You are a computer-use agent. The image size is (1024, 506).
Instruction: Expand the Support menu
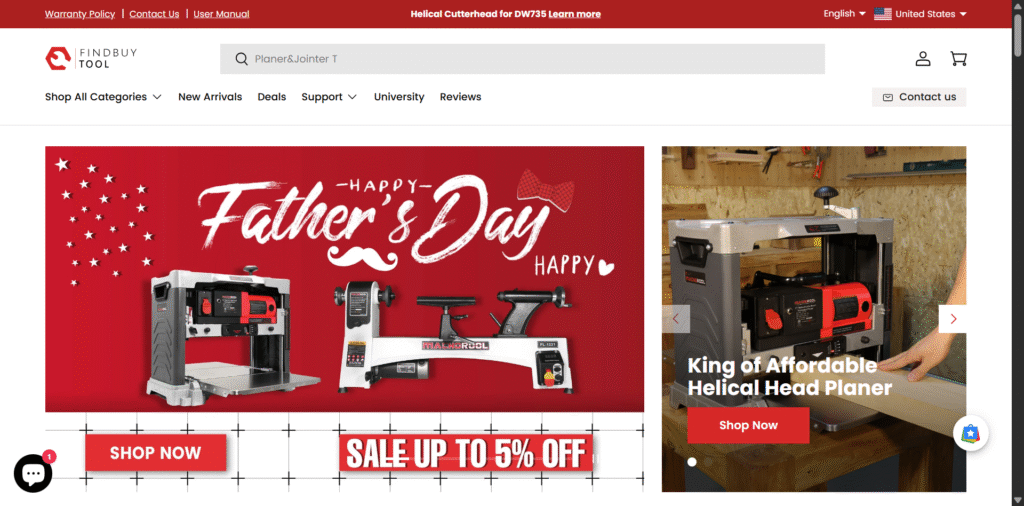[329, 97]
